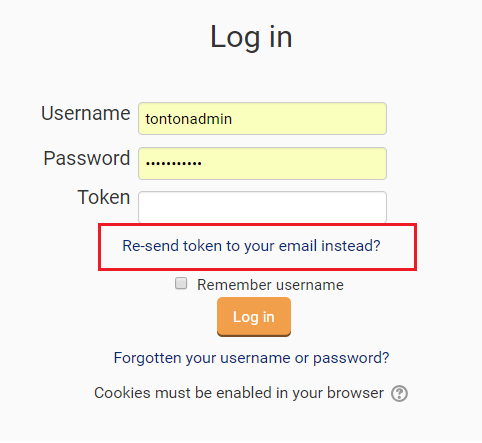Focus the Username input field
This screenshot has height=443, width=482.
(x=262, y=119)
